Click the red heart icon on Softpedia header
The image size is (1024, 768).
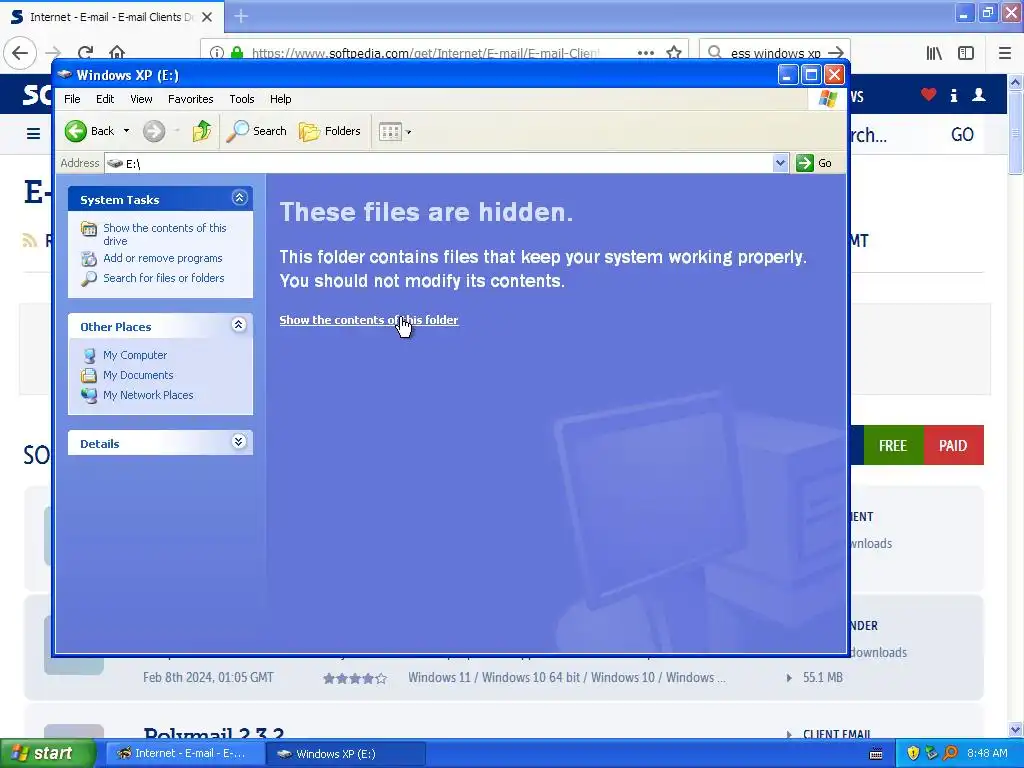click(928, 95)
